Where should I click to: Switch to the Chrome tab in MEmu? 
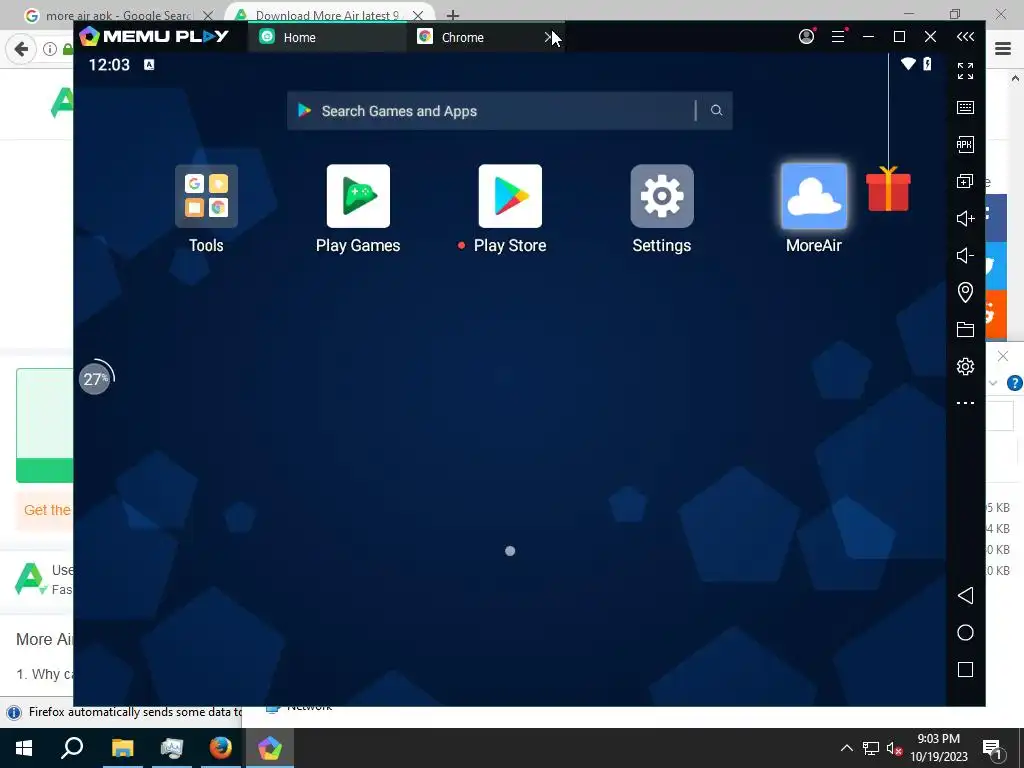[x=485, y=37]
